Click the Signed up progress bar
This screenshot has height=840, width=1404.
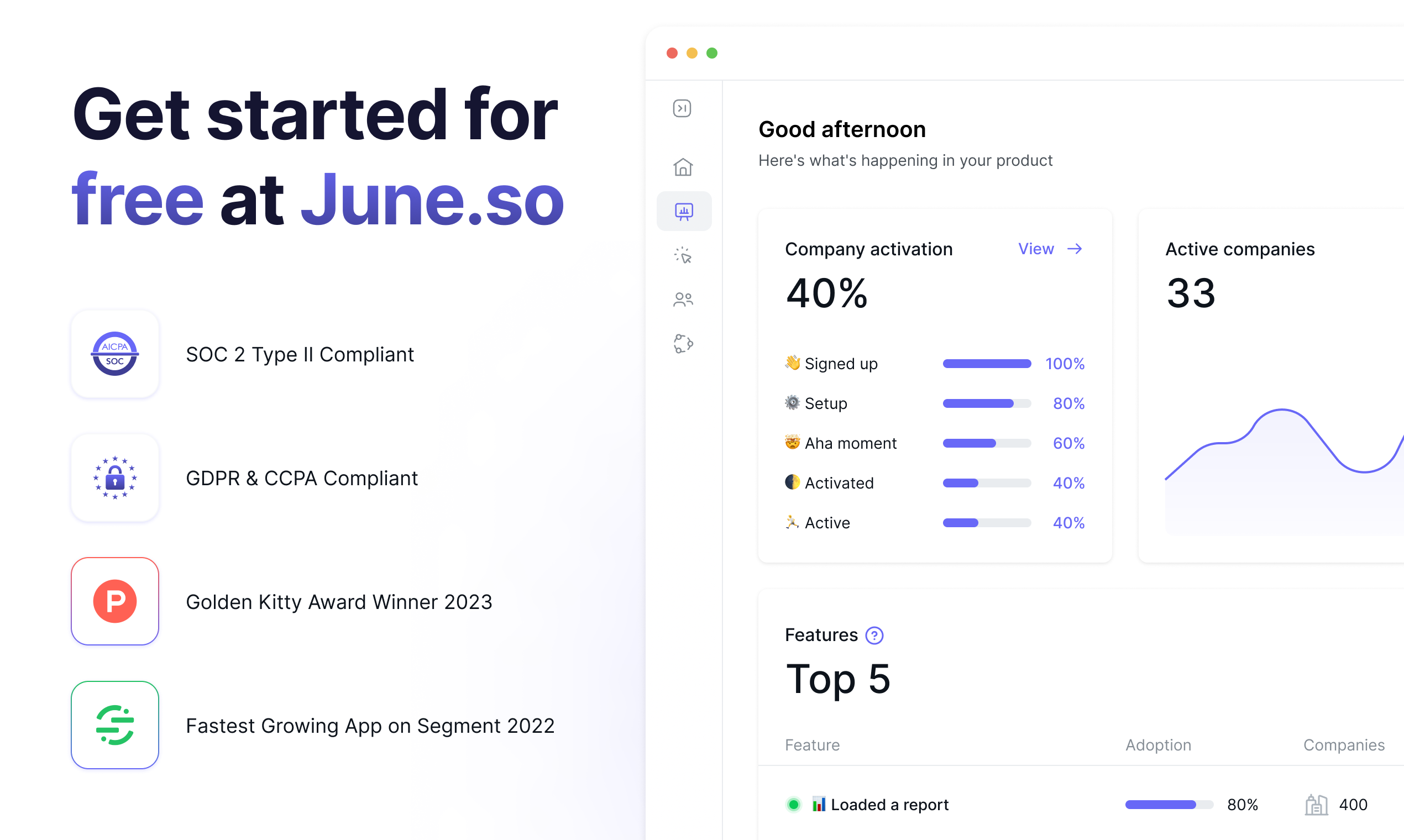(x=987, y=364)
